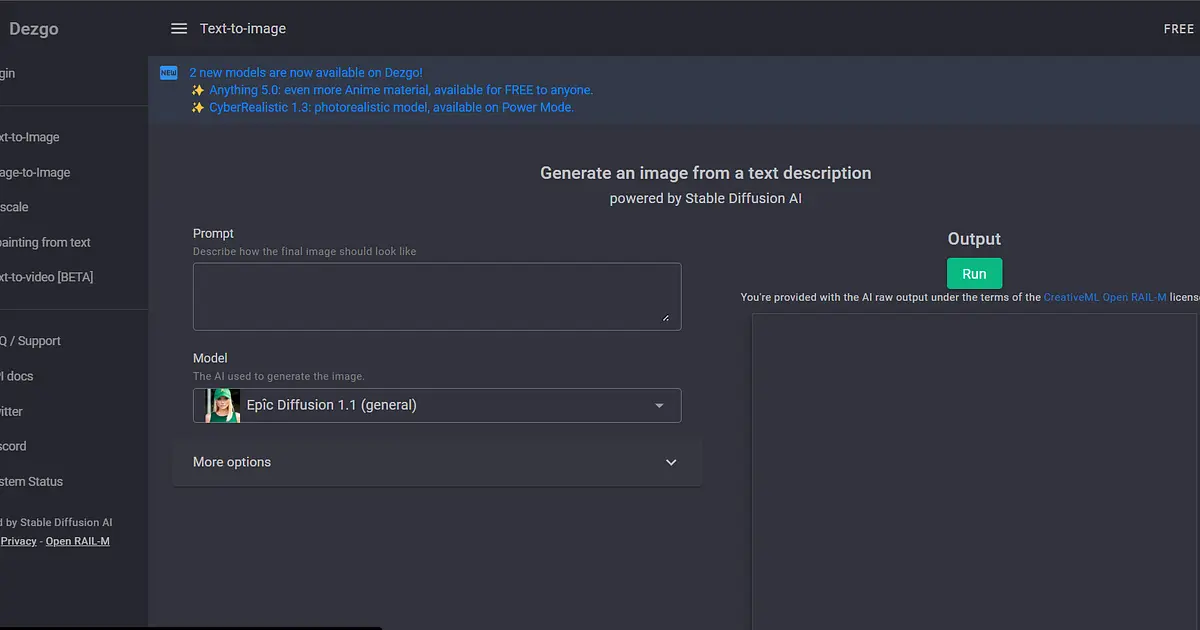Open Anything 5.0 announcement link
Viewport: 1200px width, 630px height.
401,90
